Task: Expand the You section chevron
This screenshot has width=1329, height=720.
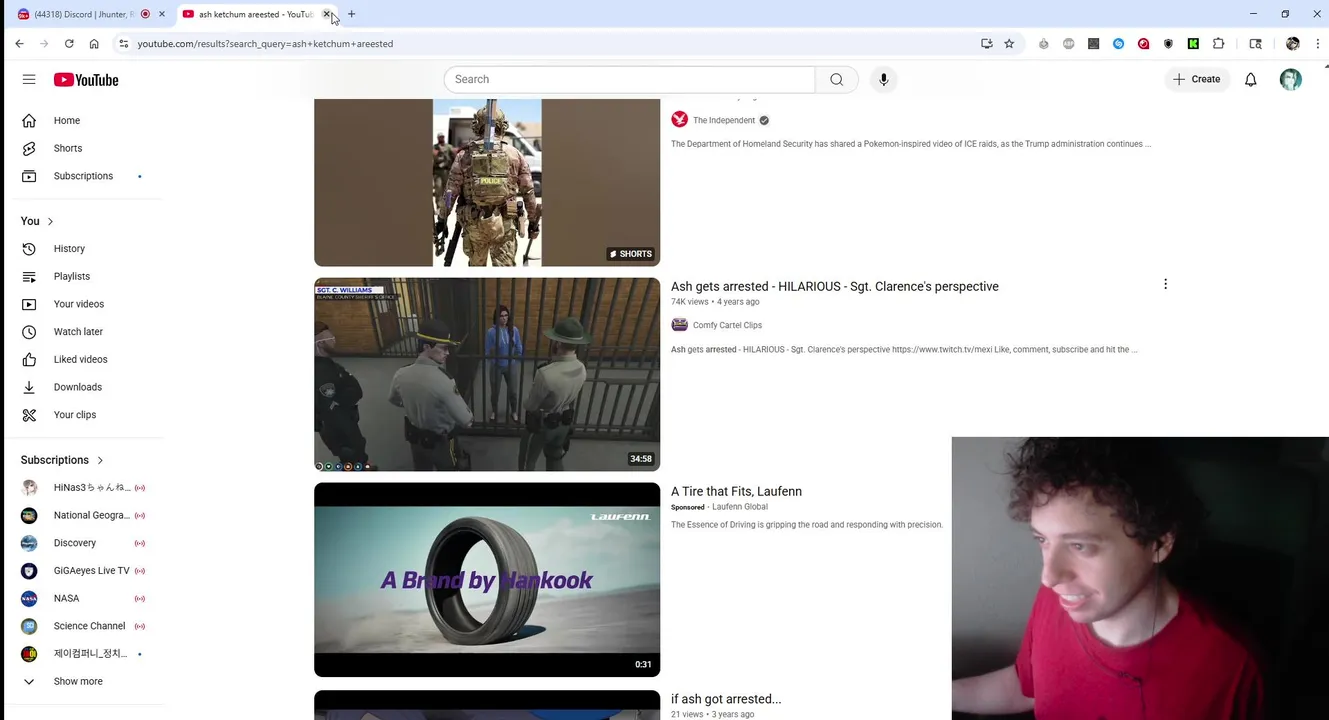Action: click(x=50, y=221)
